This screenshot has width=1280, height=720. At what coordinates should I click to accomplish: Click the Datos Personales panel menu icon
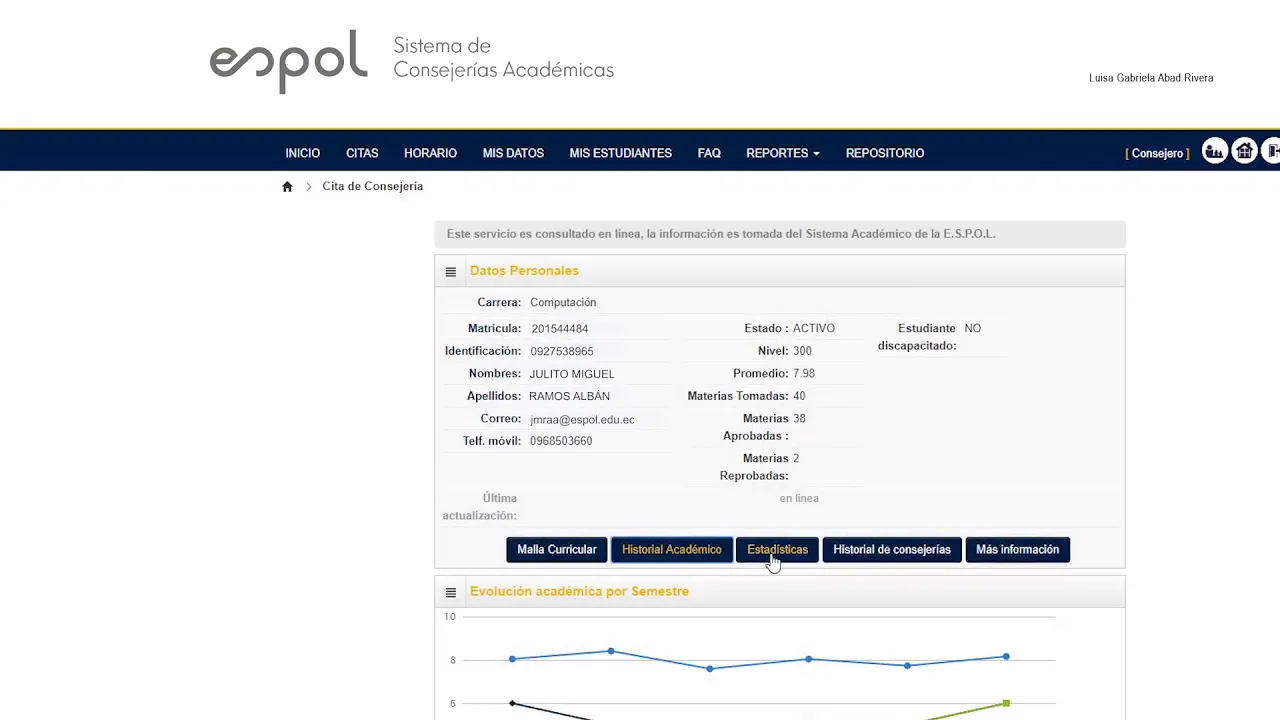451,272
